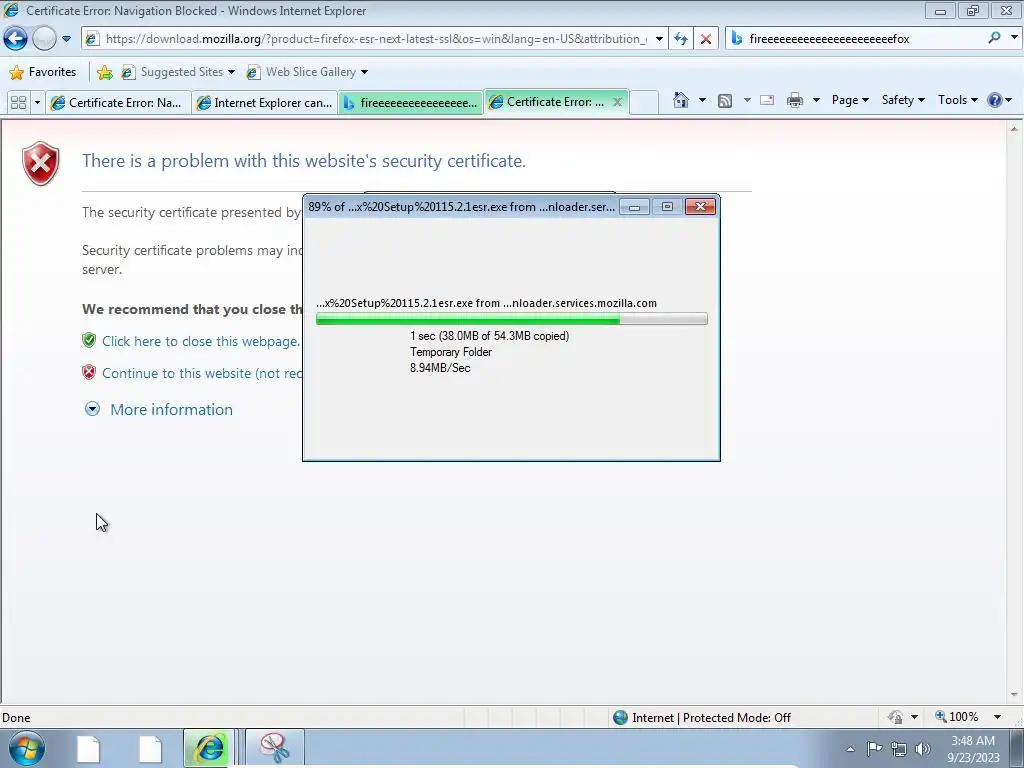Click the Internet Explorer taskbar icon
This screenshot has width=1024, height=768.
click(208, 748)
